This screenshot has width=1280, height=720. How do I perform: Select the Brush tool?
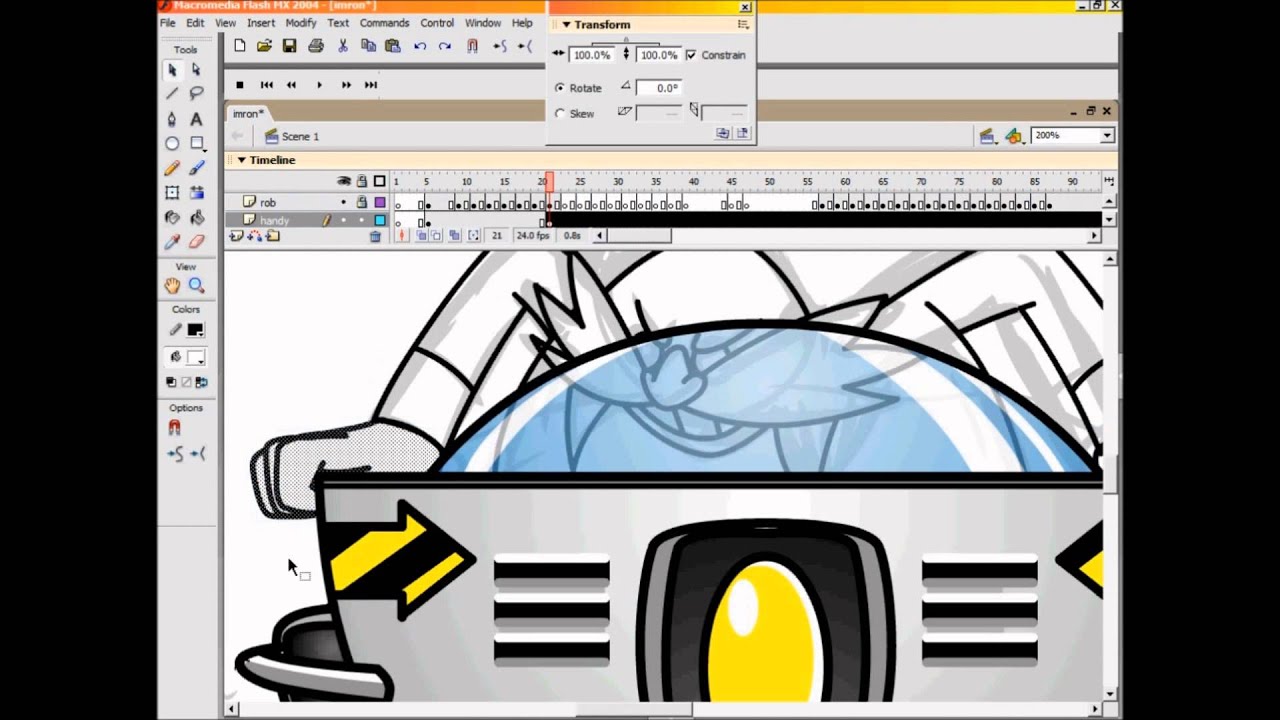(x=196, y=168)
